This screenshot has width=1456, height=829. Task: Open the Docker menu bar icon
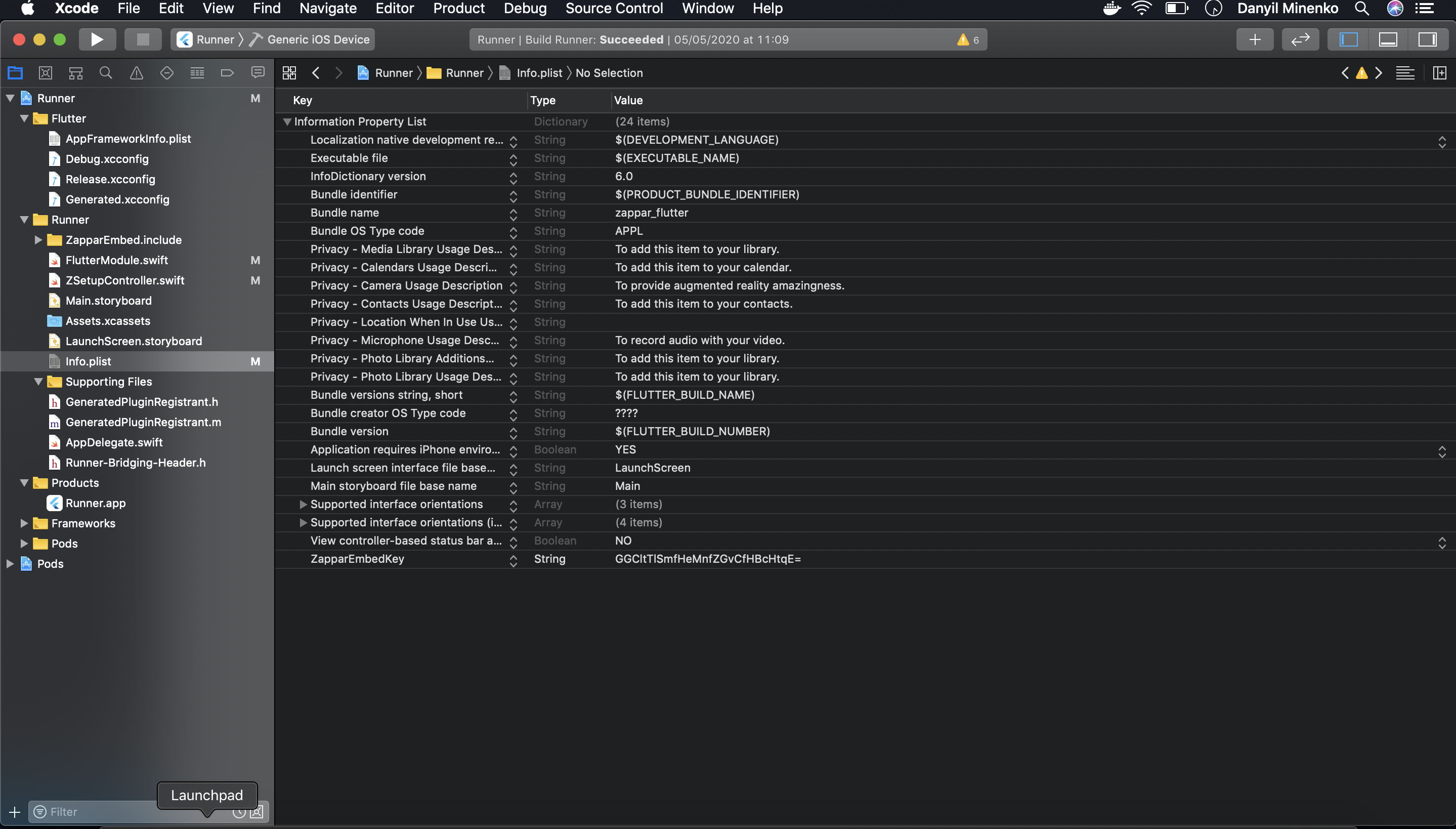coord(1111,9)
